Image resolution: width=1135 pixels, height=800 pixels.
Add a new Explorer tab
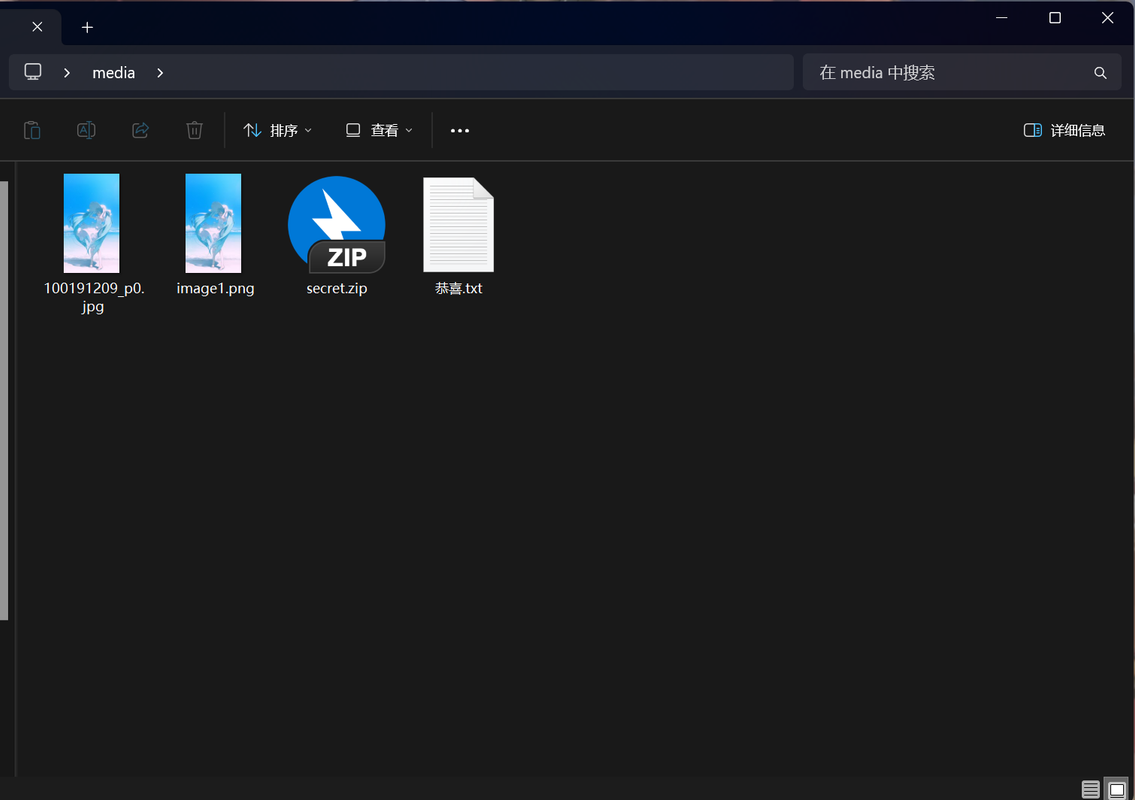pyautogui.click(x=87, y=27)
